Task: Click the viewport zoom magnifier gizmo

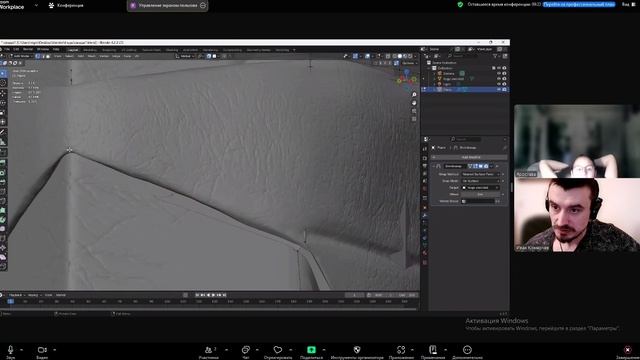Action: pos(414,95)
